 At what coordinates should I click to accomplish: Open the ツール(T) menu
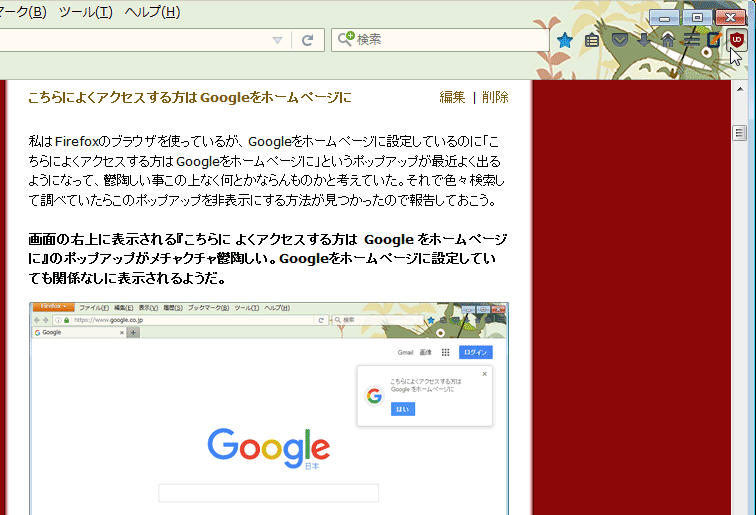[x=85, y=12]
